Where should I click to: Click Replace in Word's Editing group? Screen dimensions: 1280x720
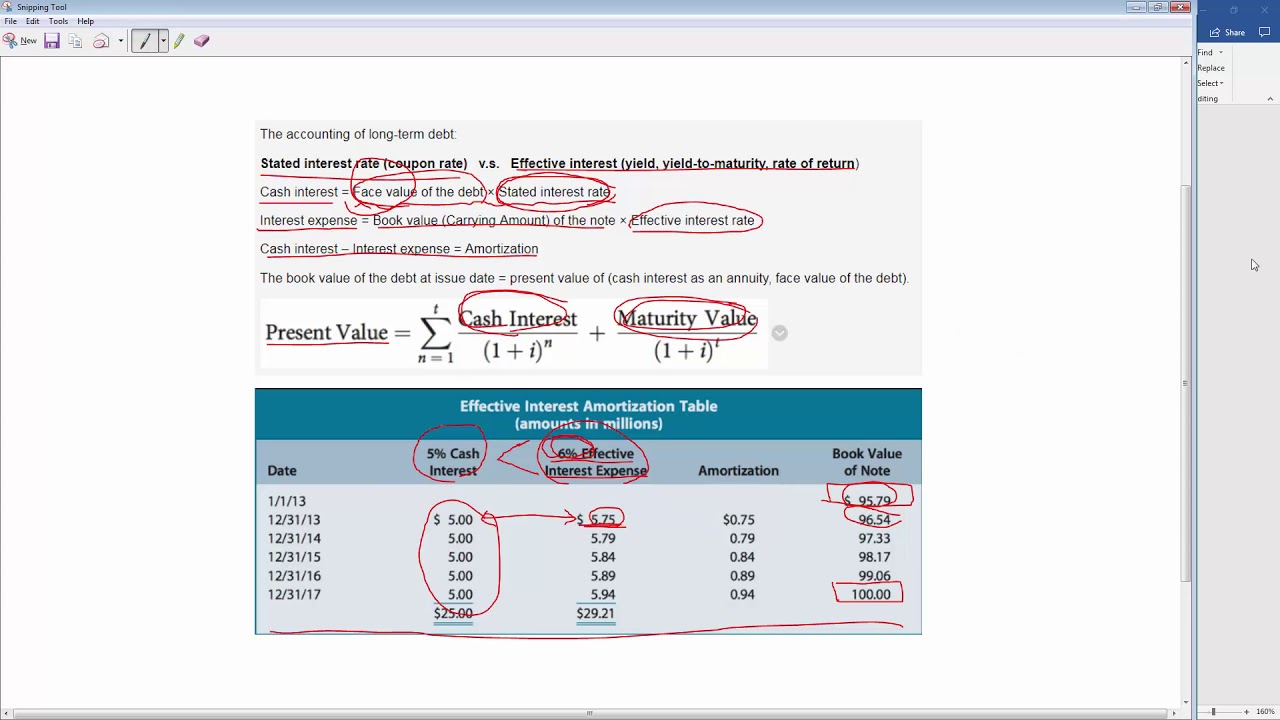pos(1211,68)
